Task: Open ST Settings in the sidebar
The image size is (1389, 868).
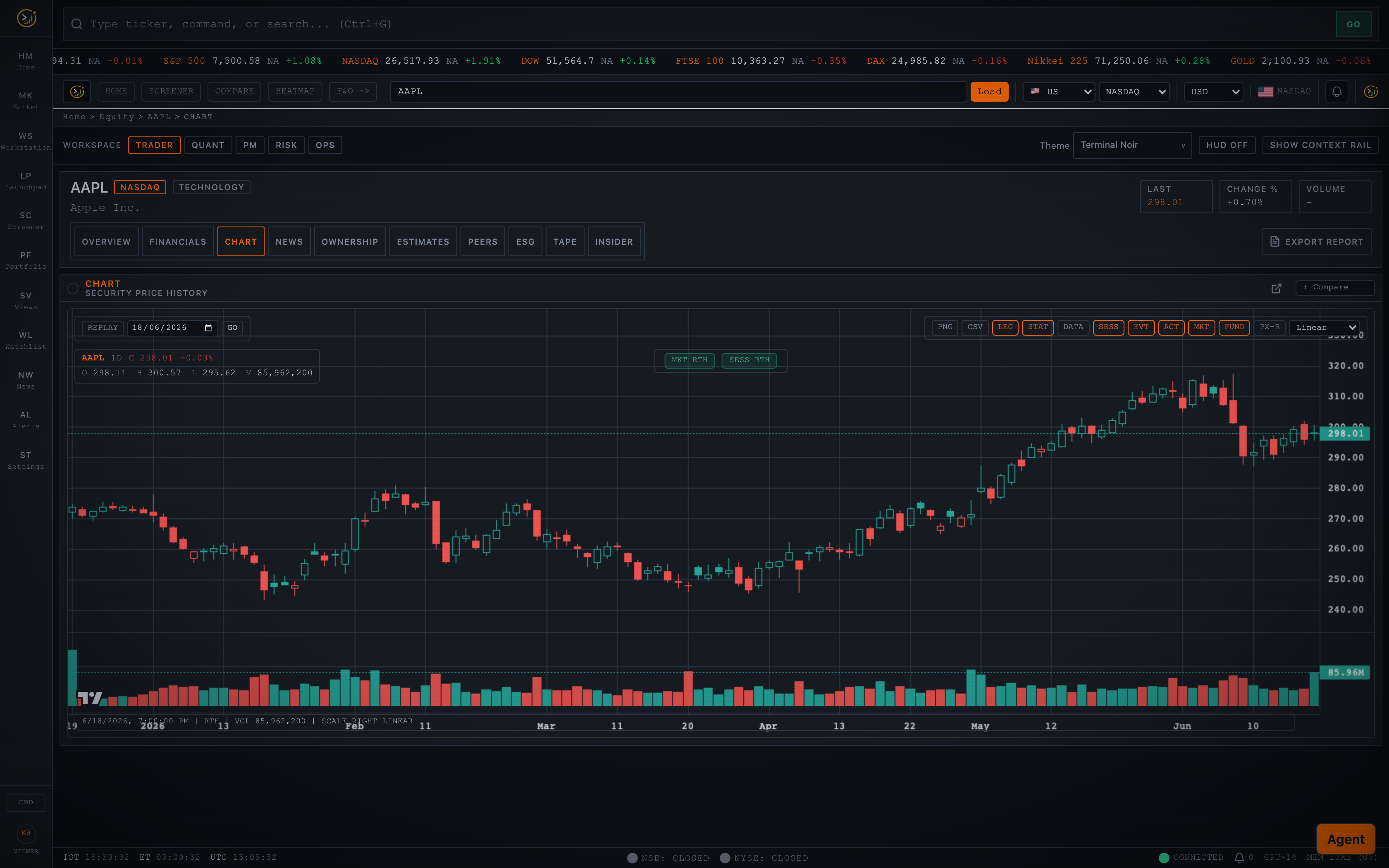Action: (x=26, y=460)
